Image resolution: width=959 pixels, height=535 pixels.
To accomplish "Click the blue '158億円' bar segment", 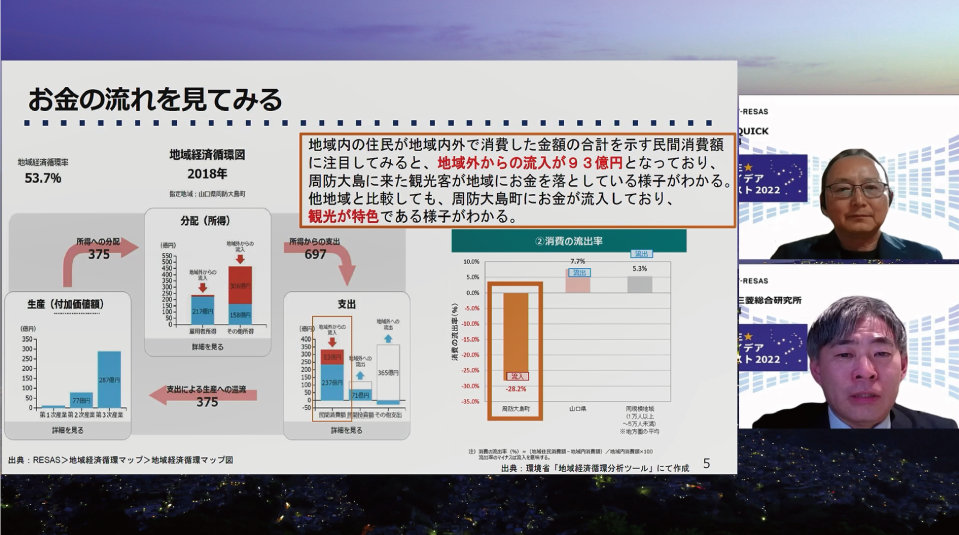I will click(x=240, y=314).
